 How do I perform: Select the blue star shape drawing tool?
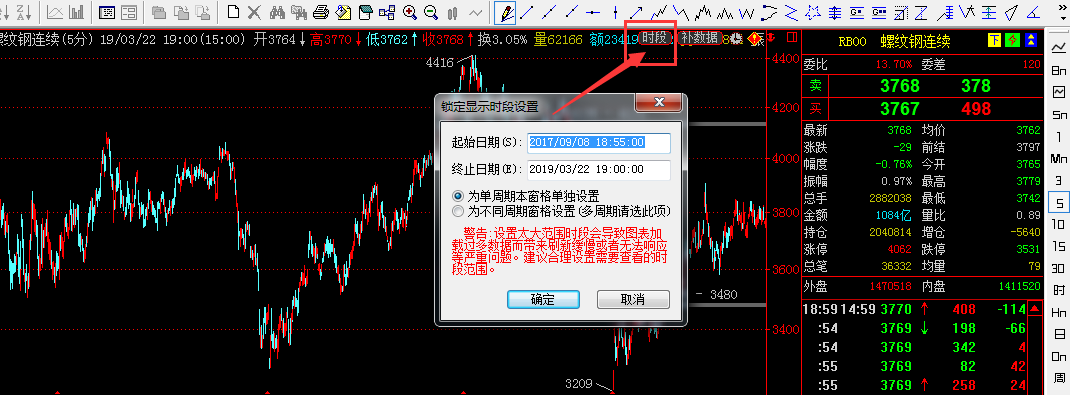coord(812,12)
